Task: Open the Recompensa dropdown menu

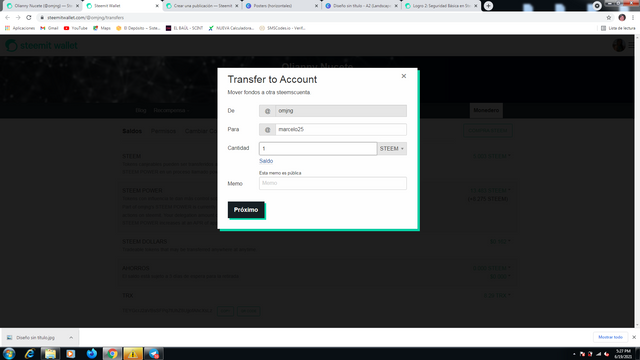Action: click(x=171, y=110)
